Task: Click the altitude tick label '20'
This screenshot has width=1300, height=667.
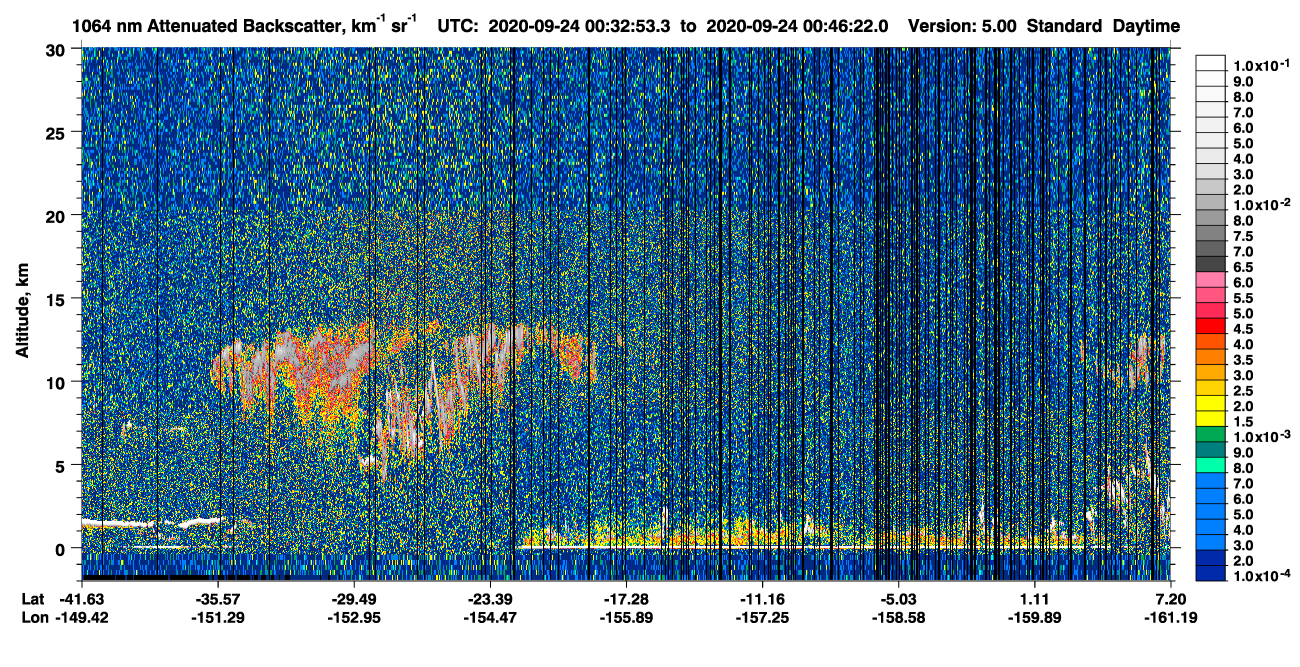Action: click(58, 216)
